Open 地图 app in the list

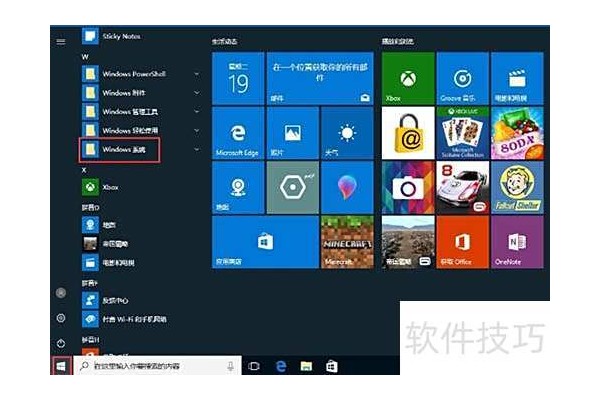[99, 225]
